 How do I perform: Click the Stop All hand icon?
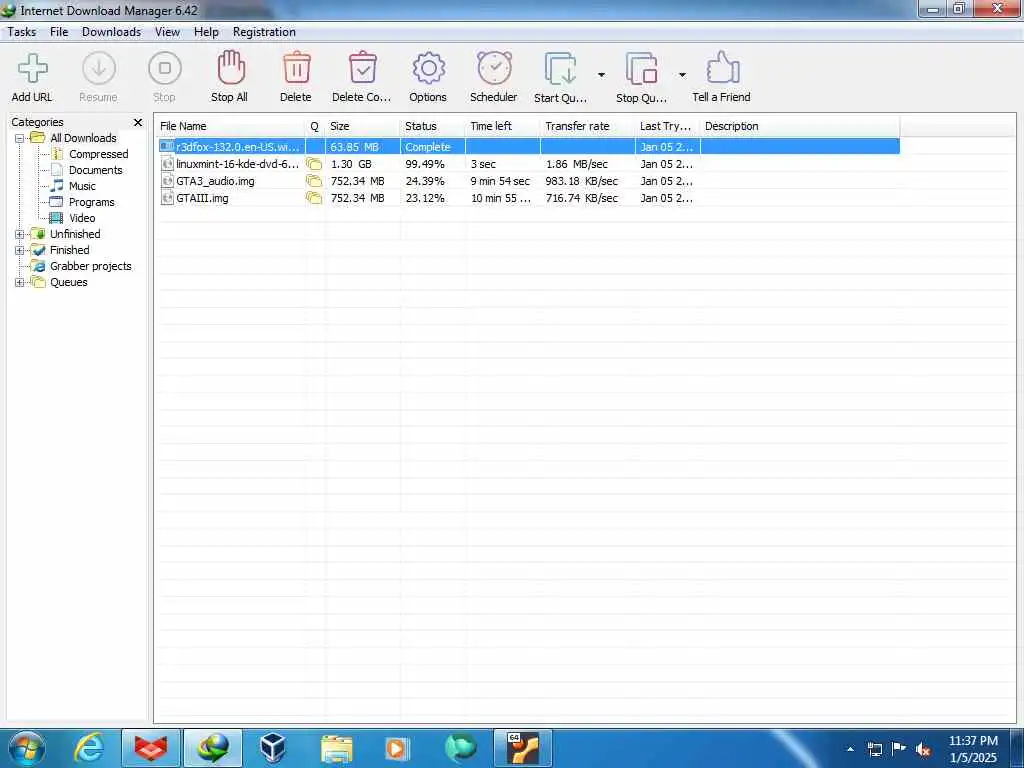[231, 68]
